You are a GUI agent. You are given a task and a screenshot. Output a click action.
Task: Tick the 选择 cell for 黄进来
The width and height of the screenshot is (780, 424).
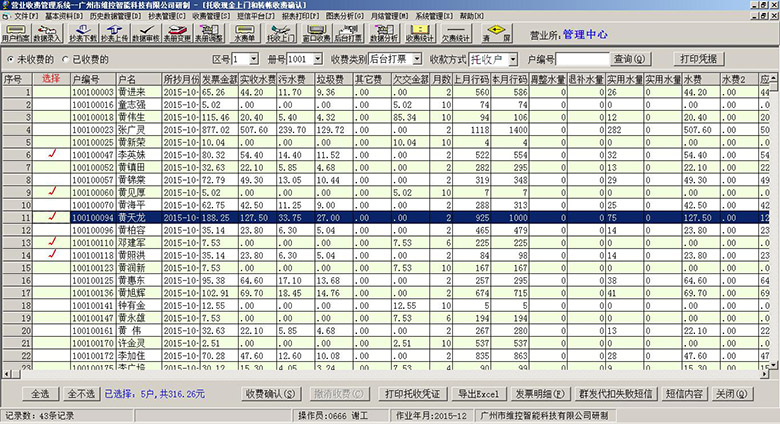[x=52, y=92]
